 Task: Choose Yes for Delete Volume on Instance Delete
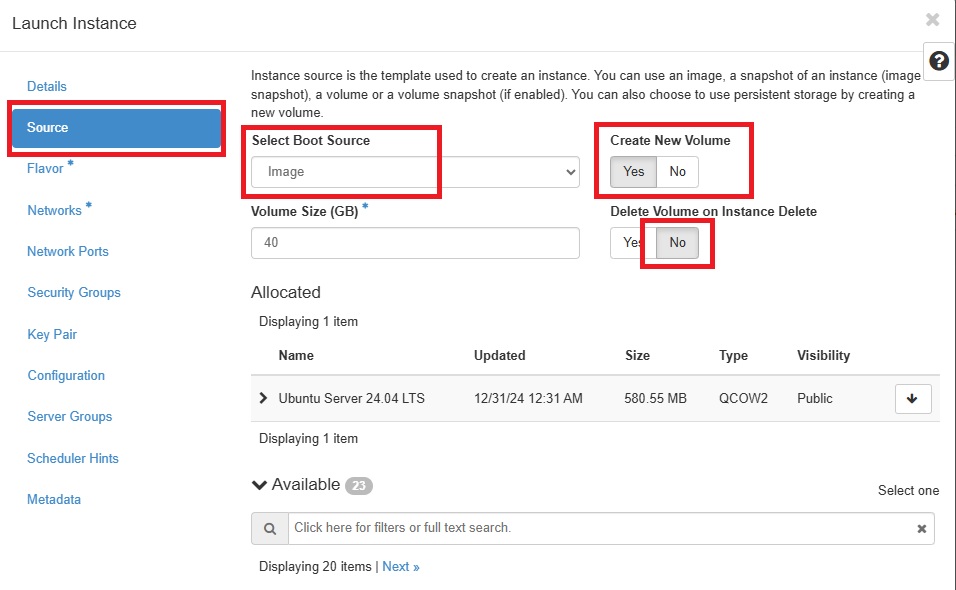pyautogui.click(x=633, y=243)
